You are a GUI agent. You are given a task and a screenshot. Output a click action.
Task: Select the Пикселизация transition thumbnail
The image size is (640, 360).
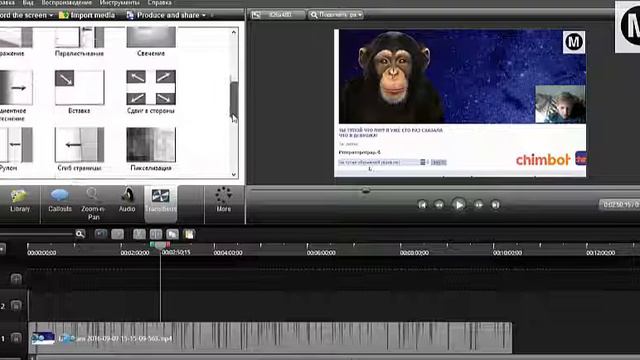[151, 145]
